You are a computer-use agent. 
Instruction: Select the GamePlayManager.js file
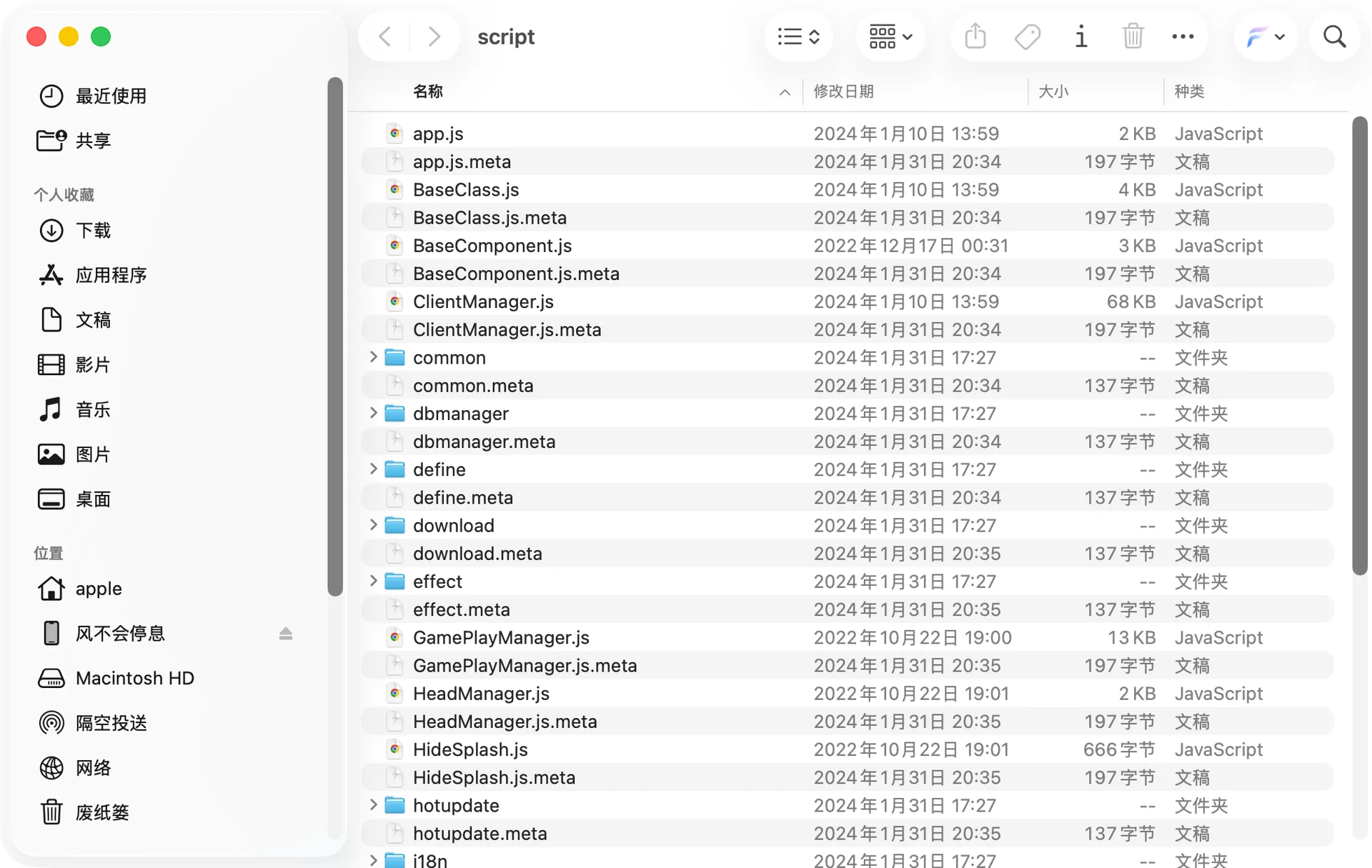[x=847, y=637]
